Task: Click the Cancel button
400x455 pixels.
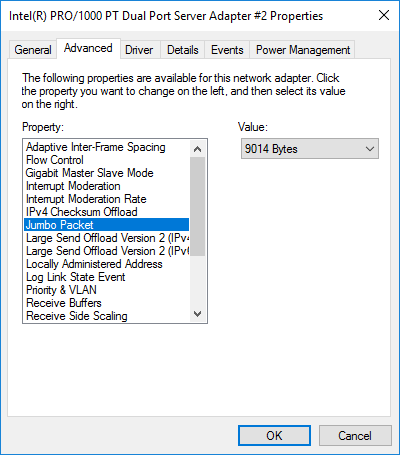Action: (x=355, y=435)
